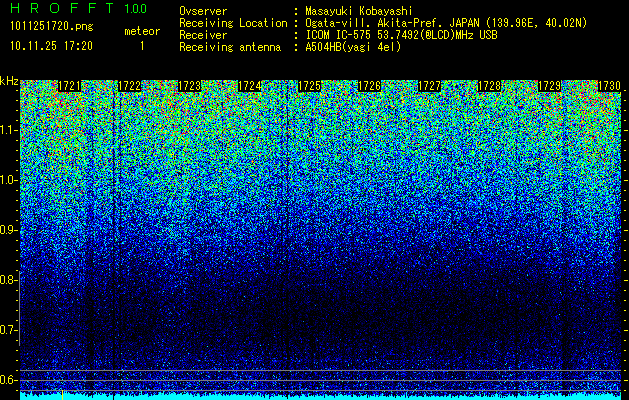Click the date text 10.11.25 17:20
Screen dimensions: 629x400
(51, 46)
